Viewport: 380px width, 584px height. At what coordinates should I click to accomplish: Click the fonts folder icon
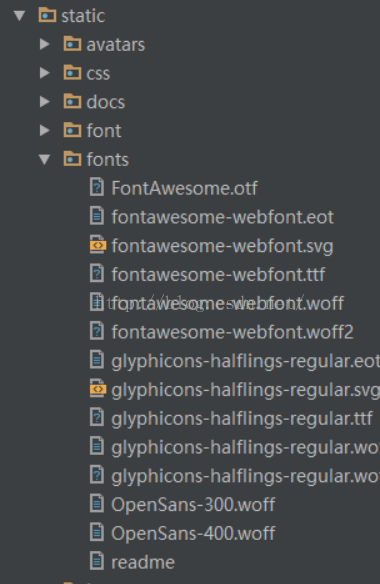tap(72, 158)
